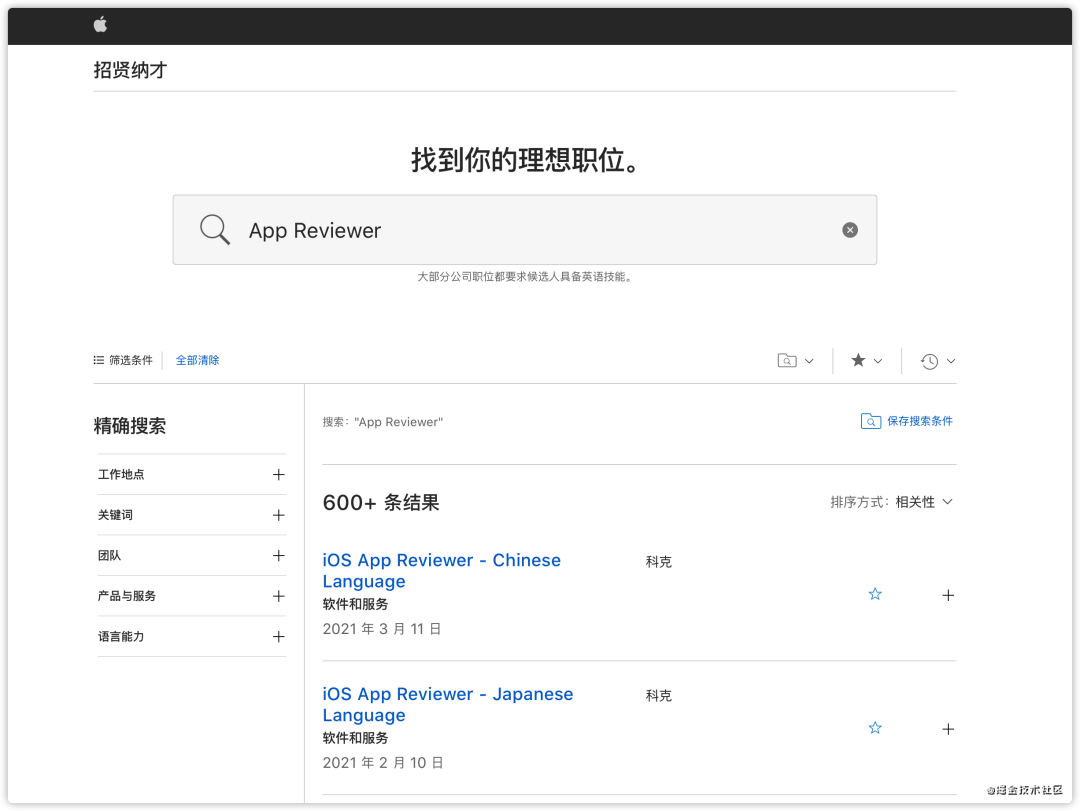Click 科克 location of Japanese Language job
The width and height of the screenshot is (1080, 811).
coord(658,695)
